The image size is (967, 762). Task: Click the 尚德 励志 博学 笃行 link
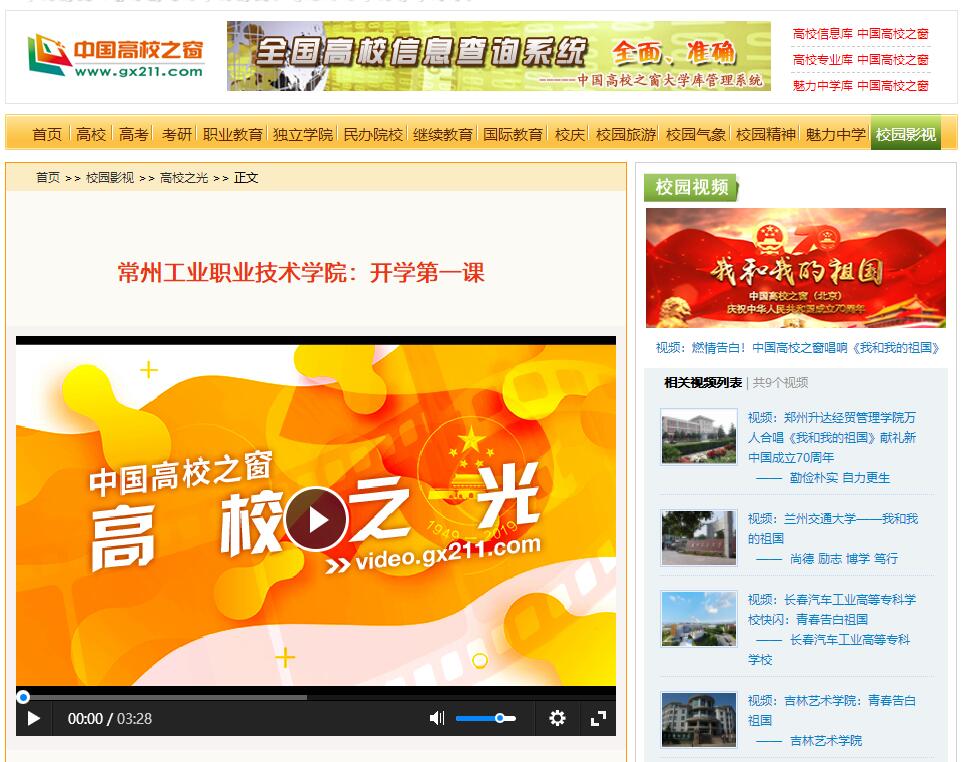(844, 559)
